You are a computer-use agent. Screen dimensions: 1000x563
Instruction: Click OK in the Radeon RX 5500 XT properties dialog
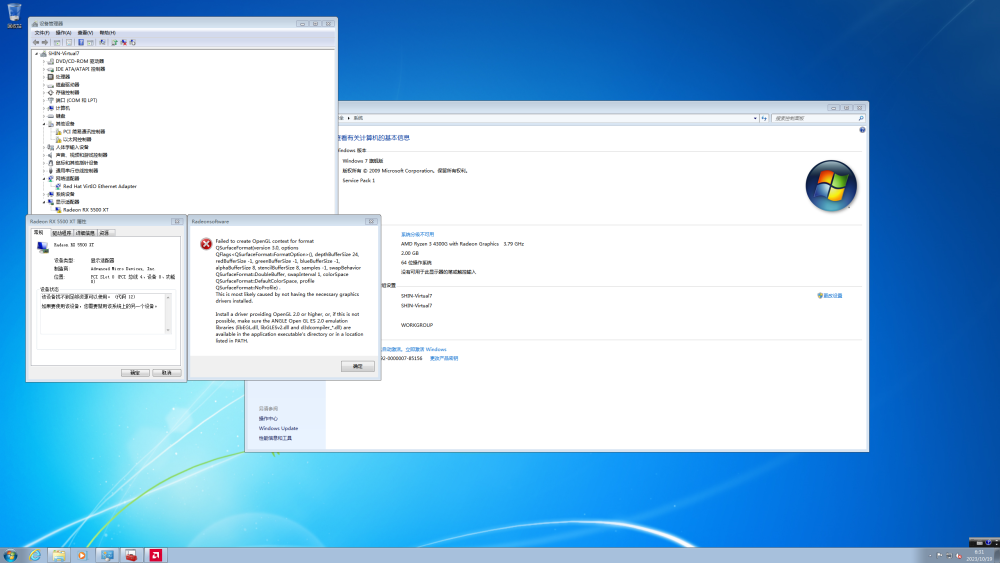tap(135, 372)
